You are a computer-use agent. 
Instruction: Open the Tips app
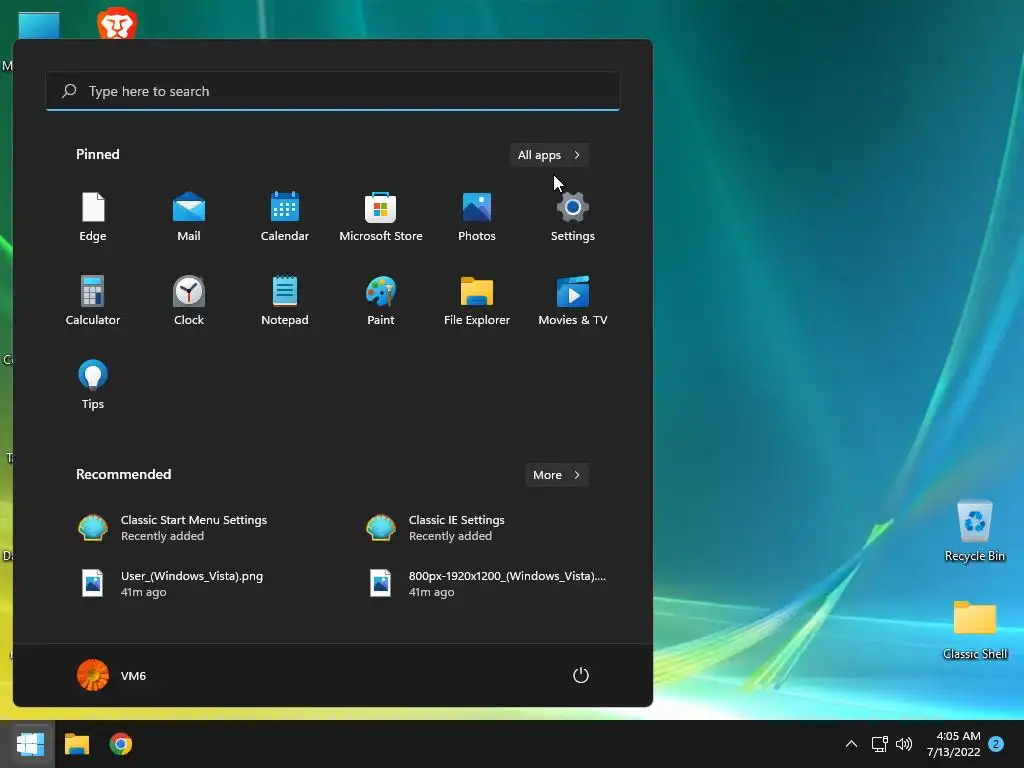[x=93, y=385]
